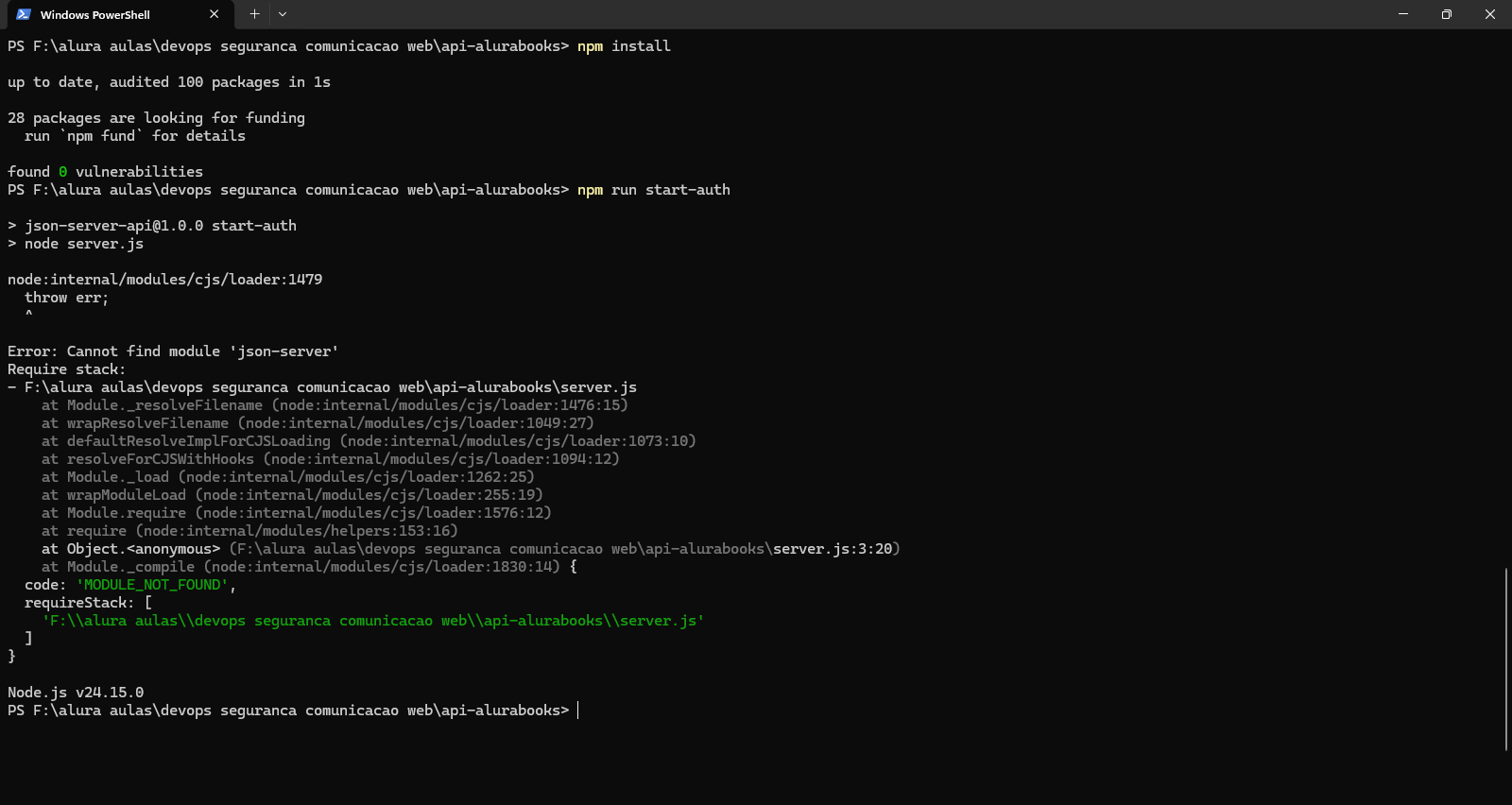This screenshot has height=805, width=1512.
Task: Click the 'run `npm fund` for details' line
Action: pos(135,136)
